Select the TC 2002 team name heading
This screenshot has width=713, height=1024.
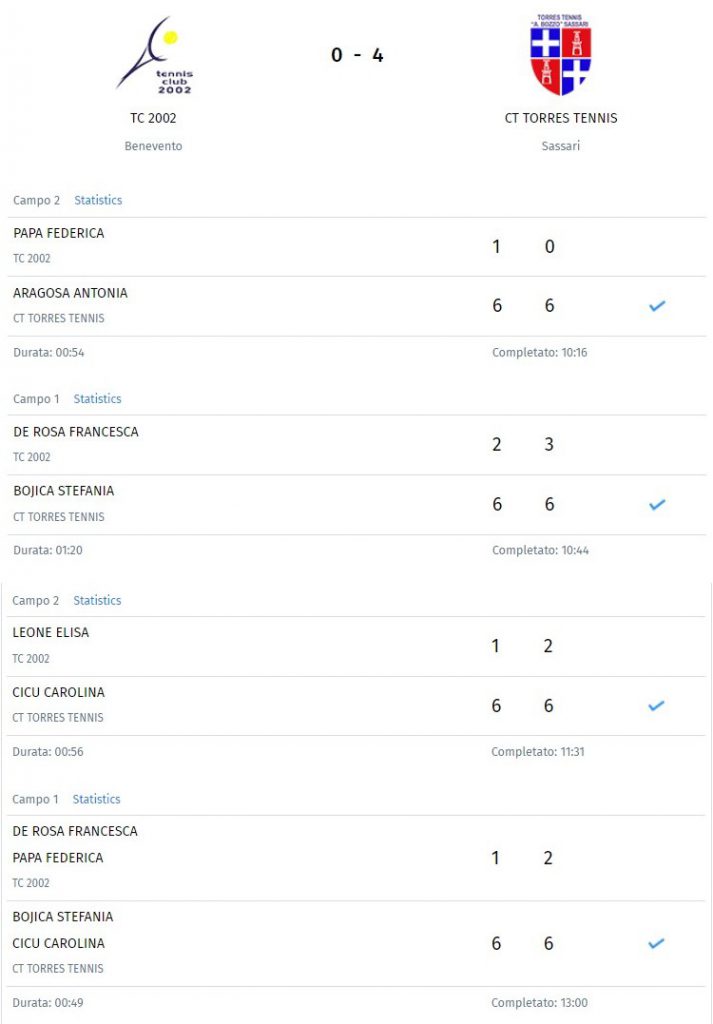(153, 118)
